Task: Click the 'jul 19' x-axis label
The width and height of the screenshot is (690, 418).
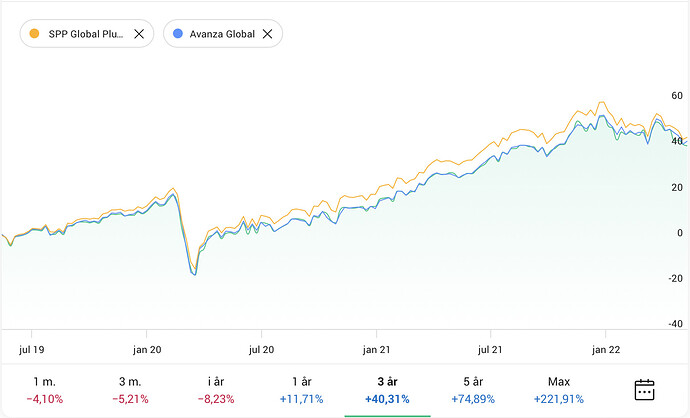Action: coord(32,349)
